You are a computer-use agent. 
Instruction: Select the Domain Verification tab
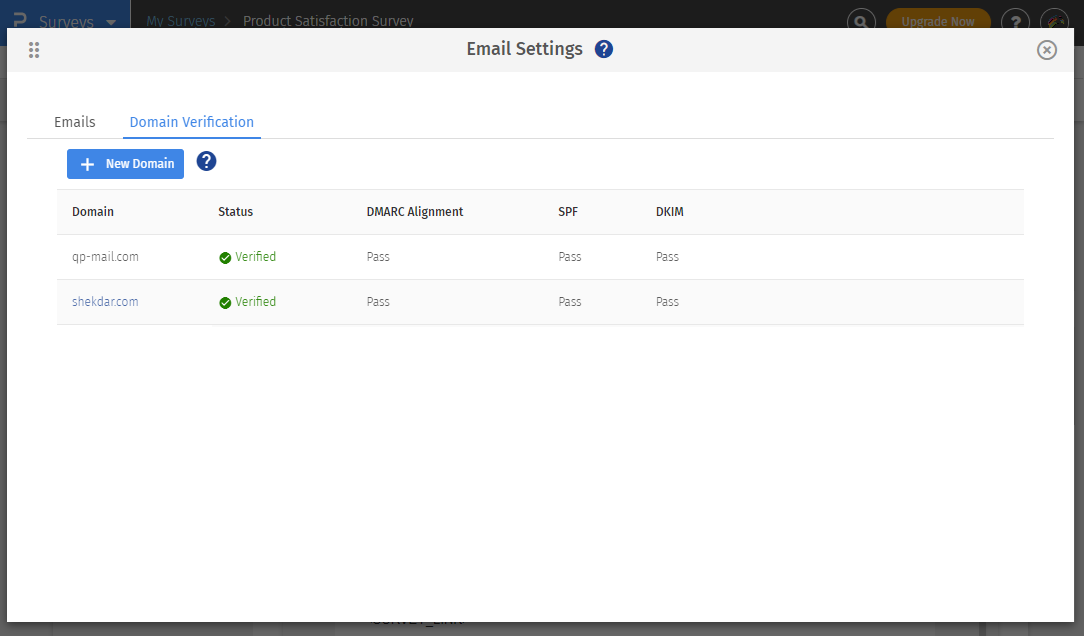pyautogui.click(x=192, y=122)
